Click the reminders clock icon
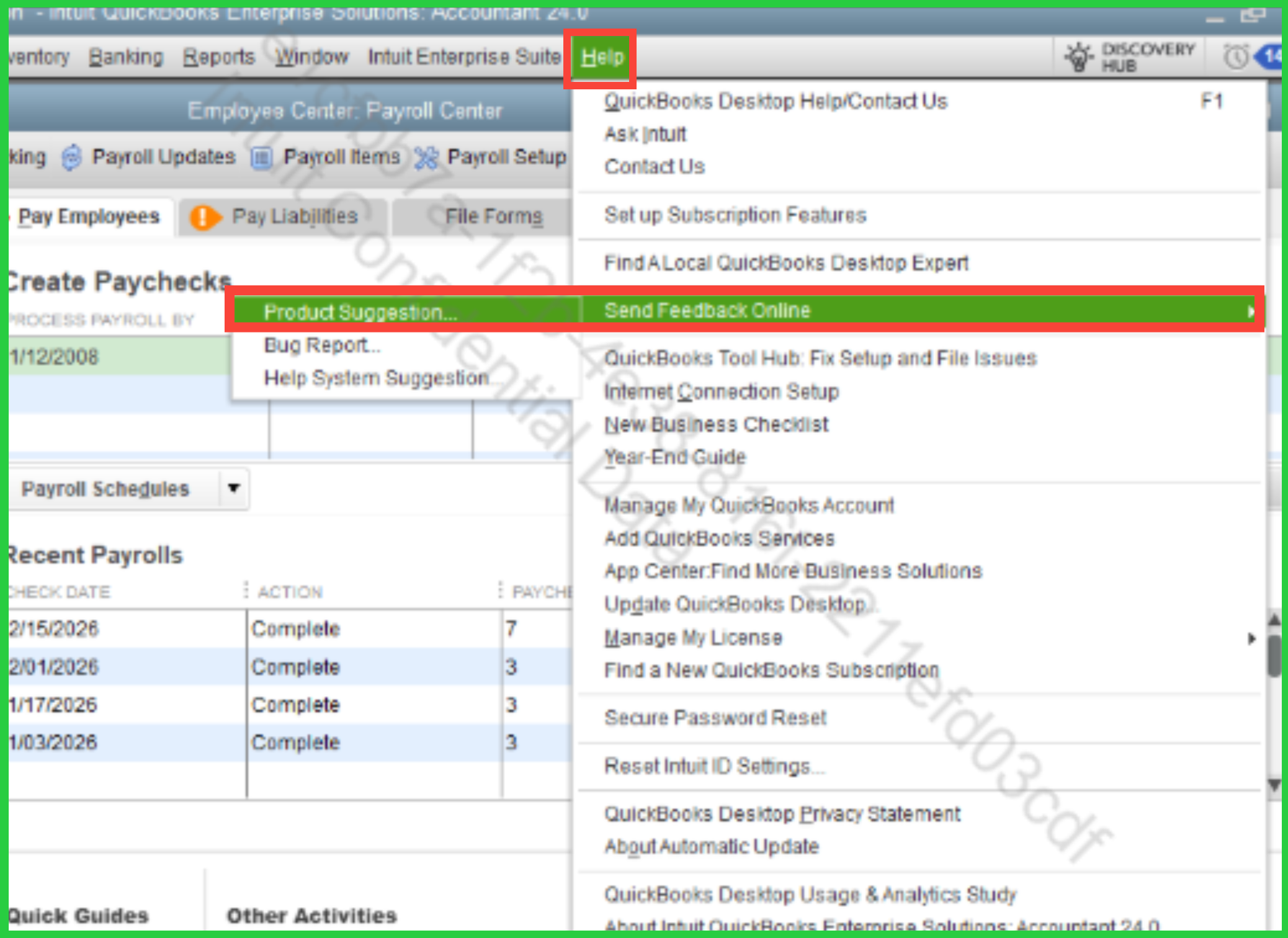Viewport: 1288px width, 938px height. coord(1235,56)
